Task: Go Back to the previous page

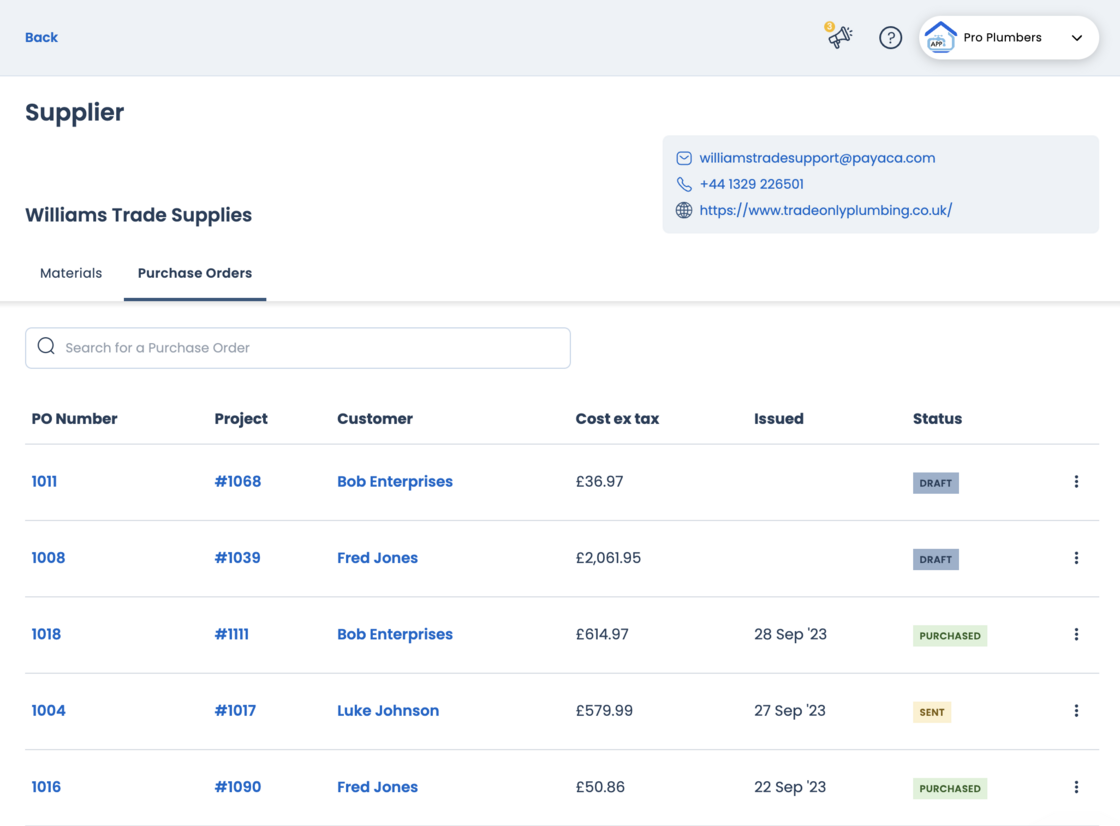Action: [x=41, y=37]
